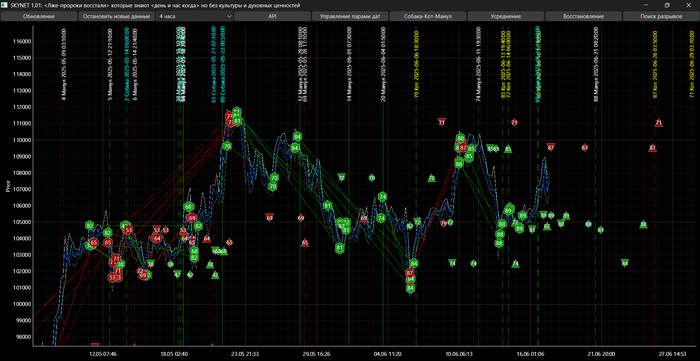This screenshot has width=700, height=361.
Task: Click the green up-triangle marker 70
Action: point(431,178)
